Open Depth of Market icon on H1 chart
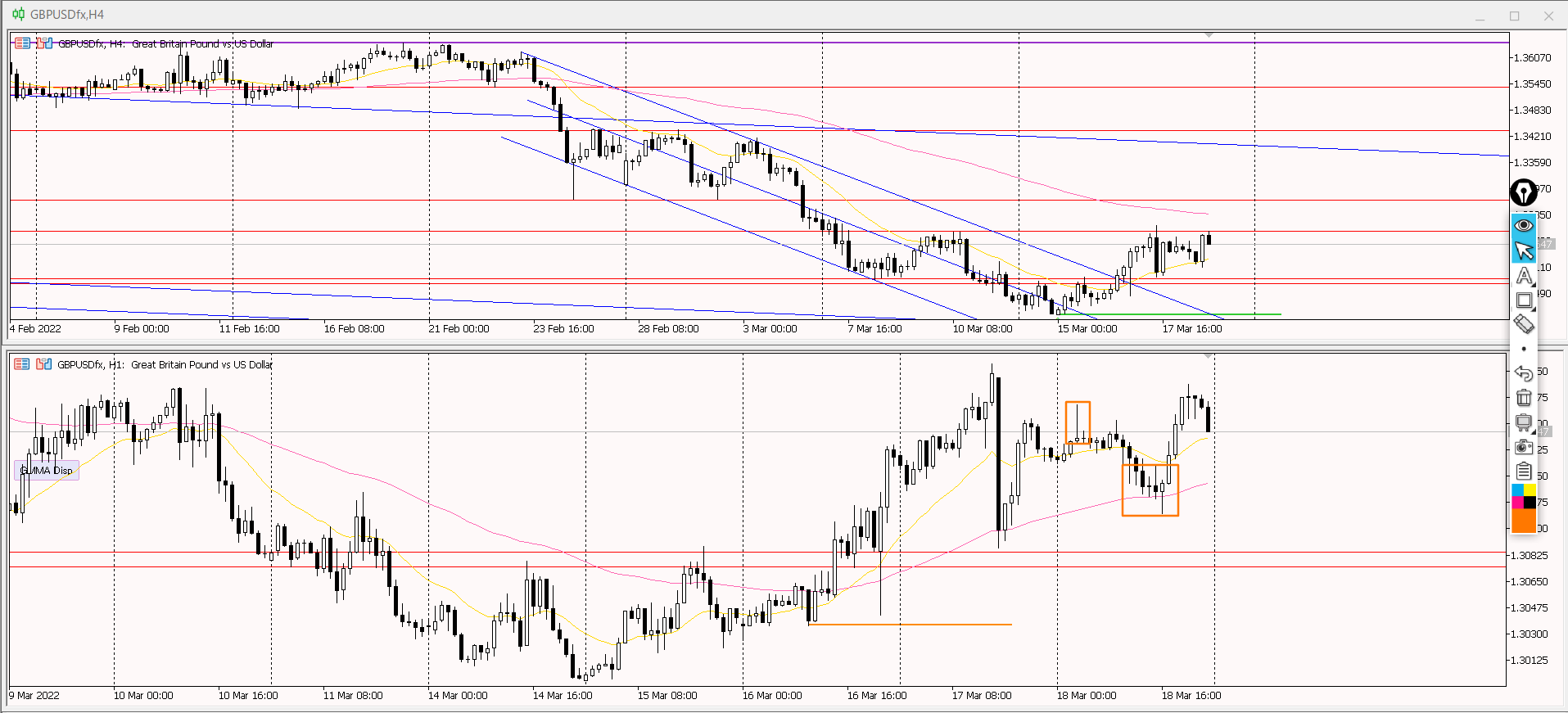 click(22, 364)
